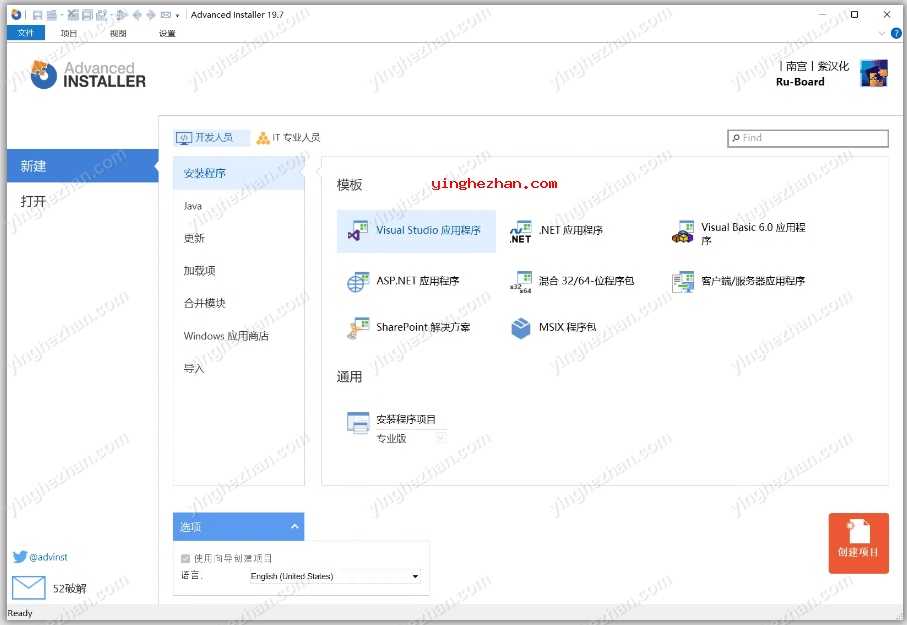Click the Find search field

tap(812, 138)
